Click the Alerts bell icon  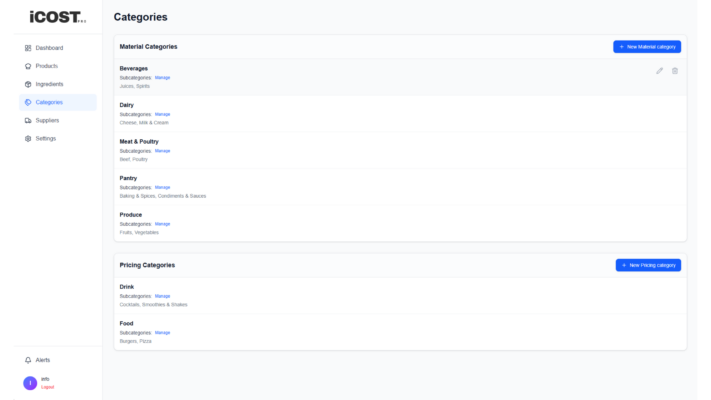pos(28,360)
